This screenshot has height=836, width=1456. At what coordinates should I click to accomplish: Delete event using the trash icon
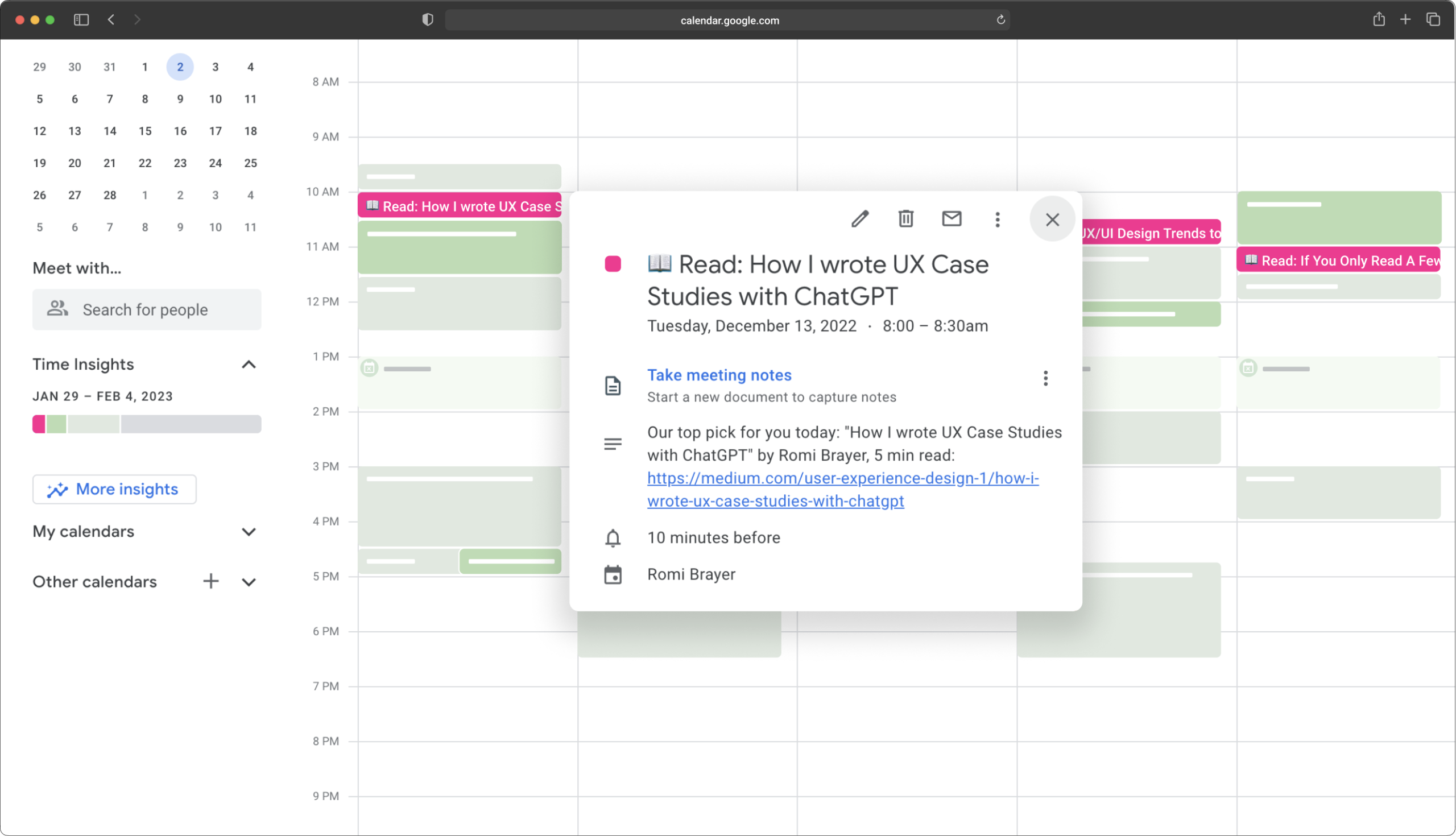(x=905, y=219)
